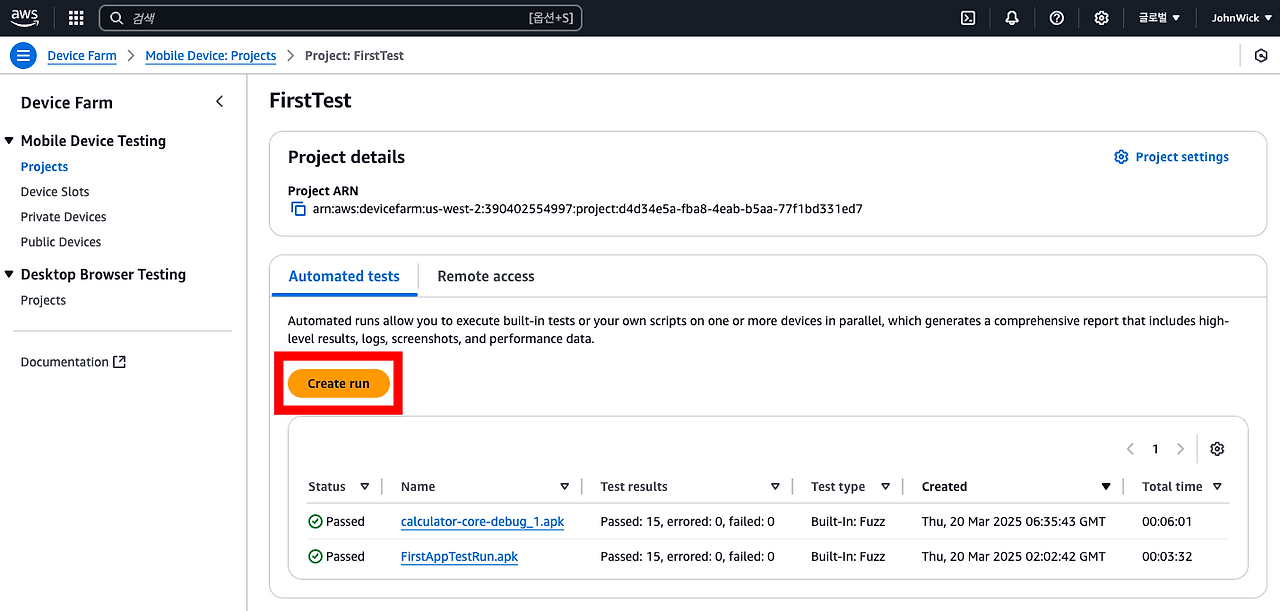Open the region selector dropdown
The height and width of the screenshot is (611, 1280).
pyautogui.click(x=1159, y=18)
